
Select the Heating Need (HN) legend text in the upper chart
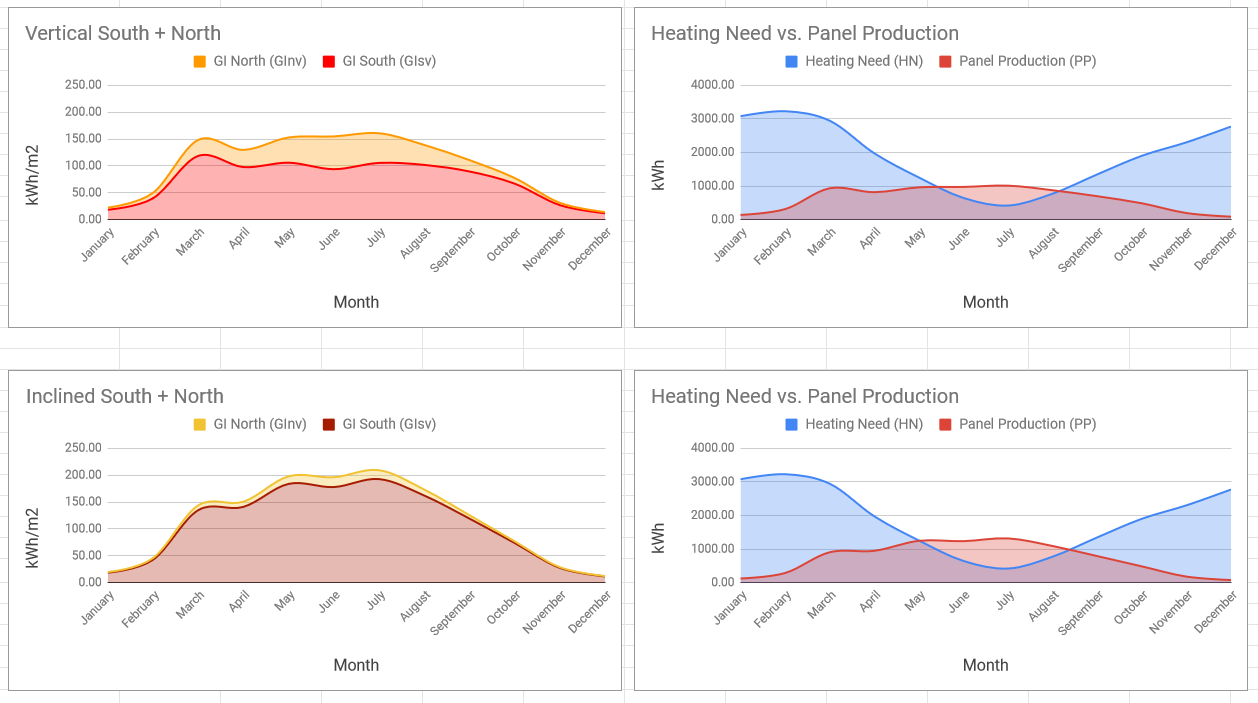pyautogui.click(x=863, y=61)
